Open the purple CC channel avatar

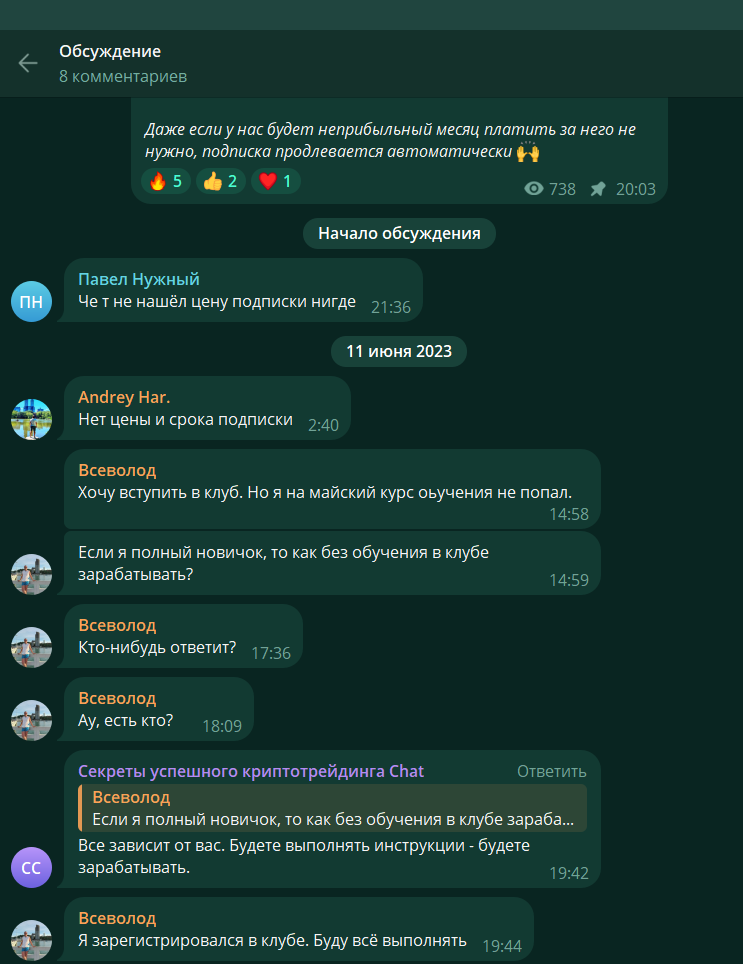(31, 867)
